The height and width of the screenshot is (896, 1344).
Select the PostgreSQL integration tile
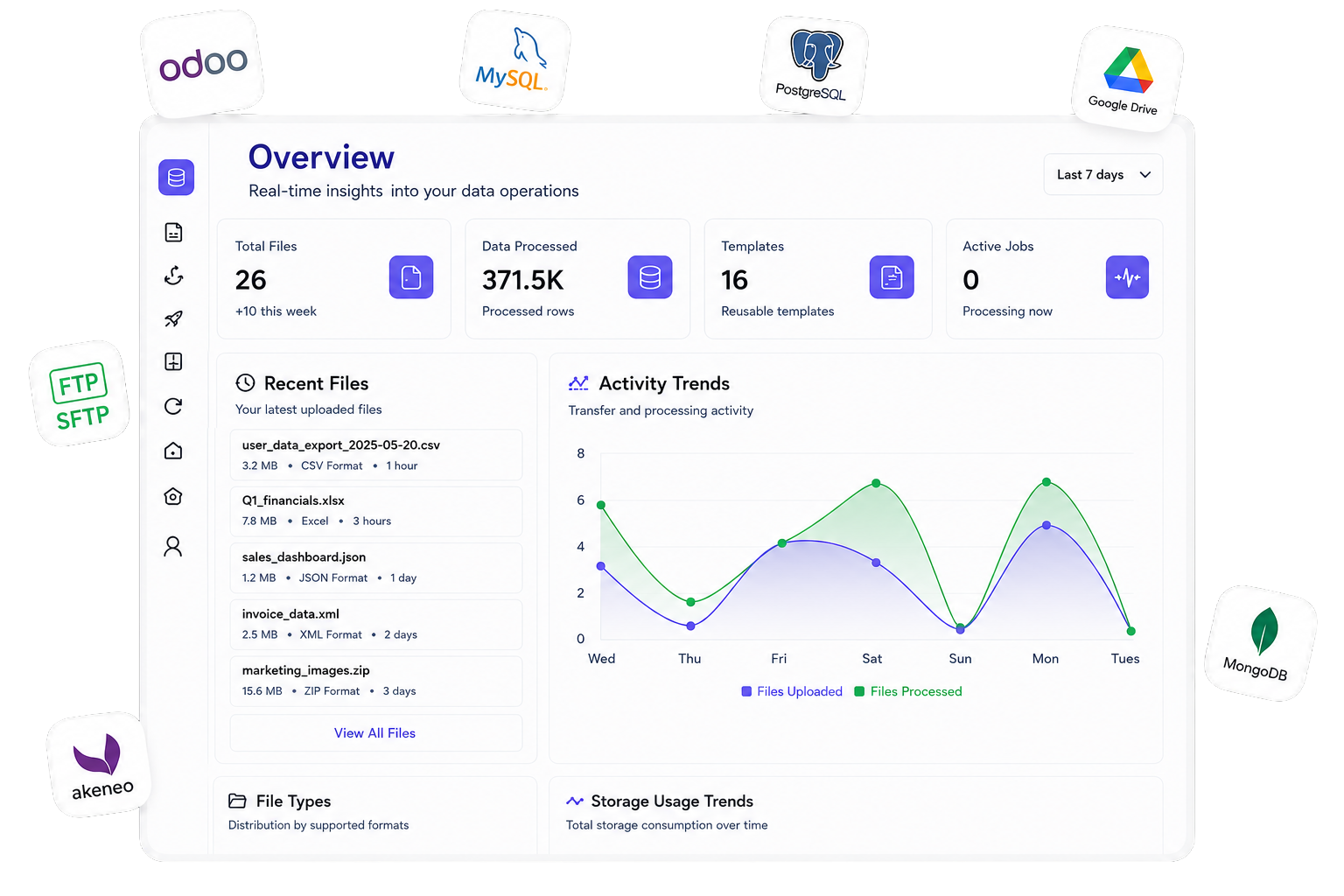point(814,66)
